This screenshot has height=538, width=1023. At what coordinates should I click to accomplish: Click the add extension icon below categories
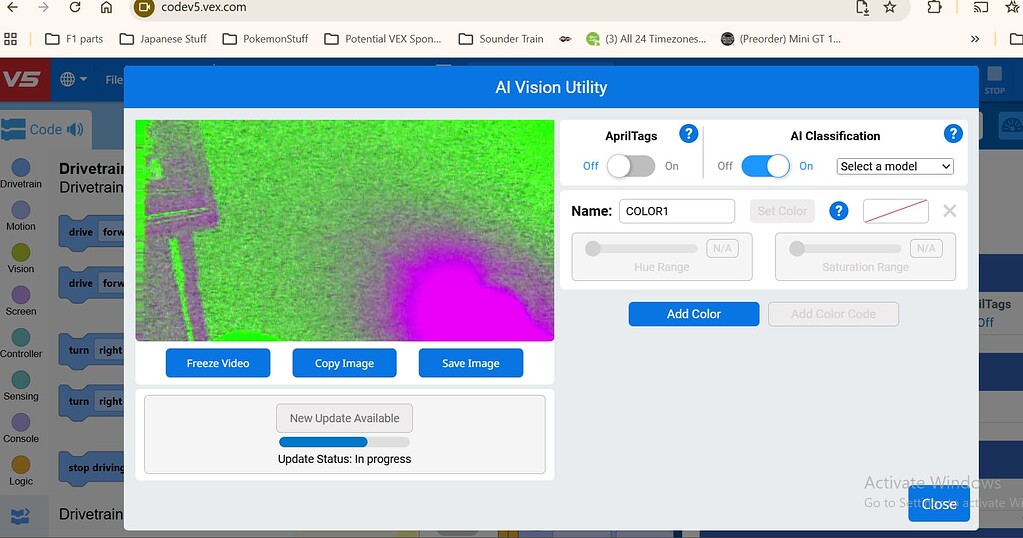click(x=20, y=516)
